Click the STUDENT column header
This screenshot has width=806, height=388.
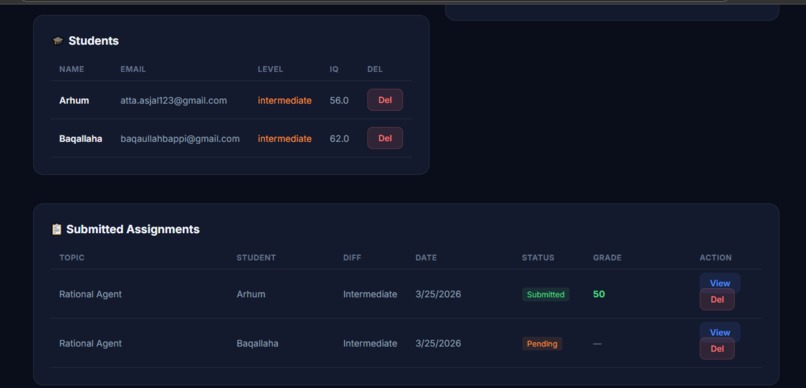(256, 257)
